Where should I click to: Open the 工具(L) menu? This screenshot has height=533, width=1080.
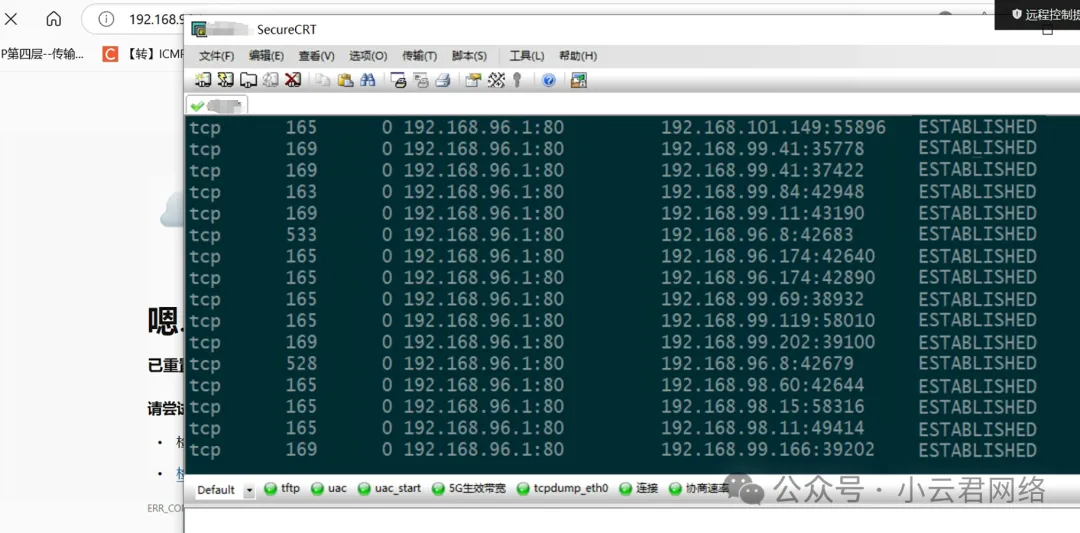point(526,56)
